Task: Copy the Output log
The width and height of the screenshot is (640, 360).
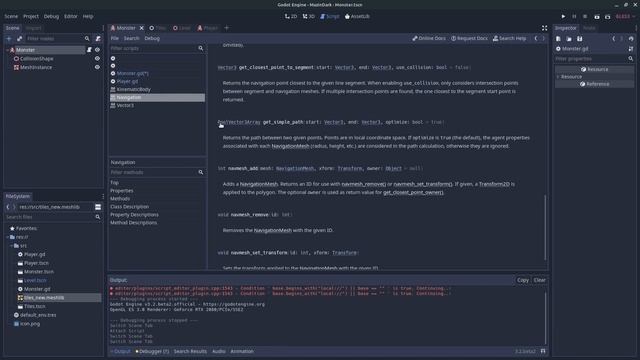Action: [x=523, y=280]
